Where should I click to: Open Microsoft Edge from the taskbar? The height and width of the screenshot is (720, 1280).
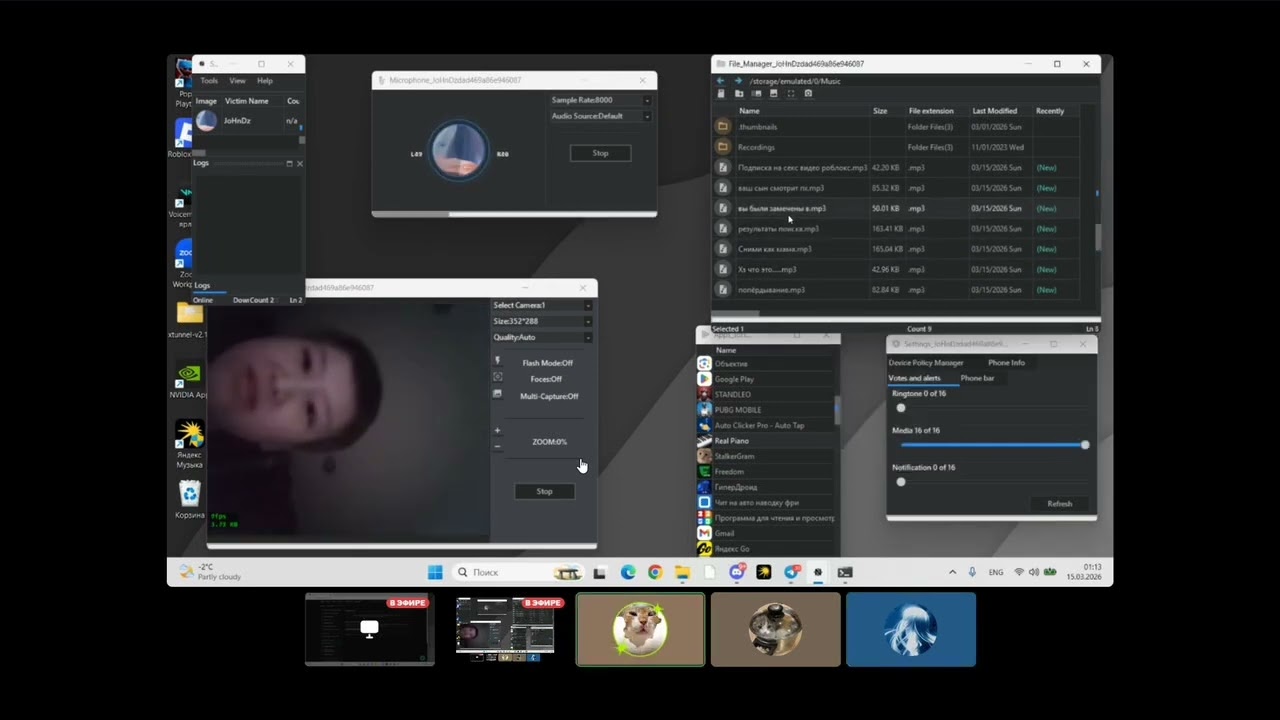(x=627, y=572)
